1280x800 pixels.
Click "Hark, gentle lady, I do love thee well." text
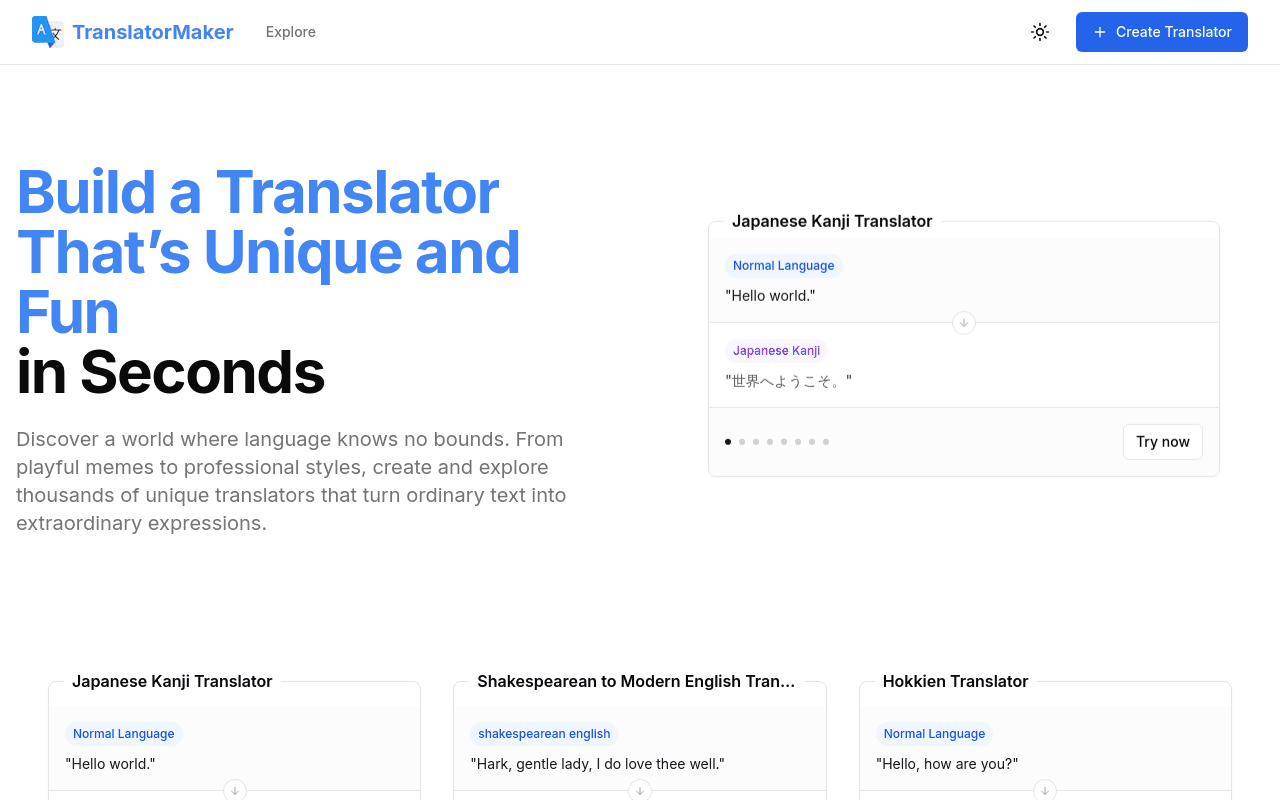[598, 764]
